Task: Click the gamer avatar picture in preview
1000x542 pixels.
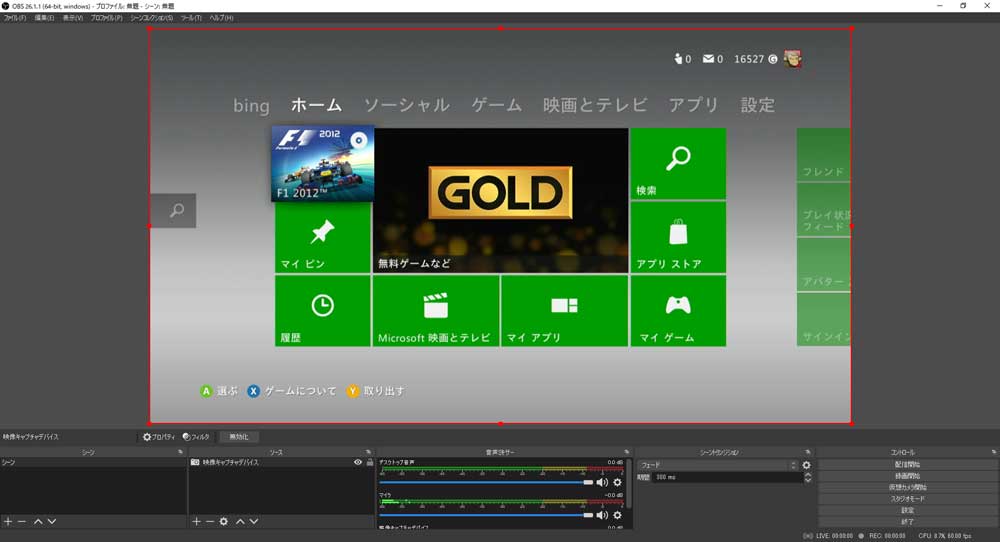Action: point(792,59)
